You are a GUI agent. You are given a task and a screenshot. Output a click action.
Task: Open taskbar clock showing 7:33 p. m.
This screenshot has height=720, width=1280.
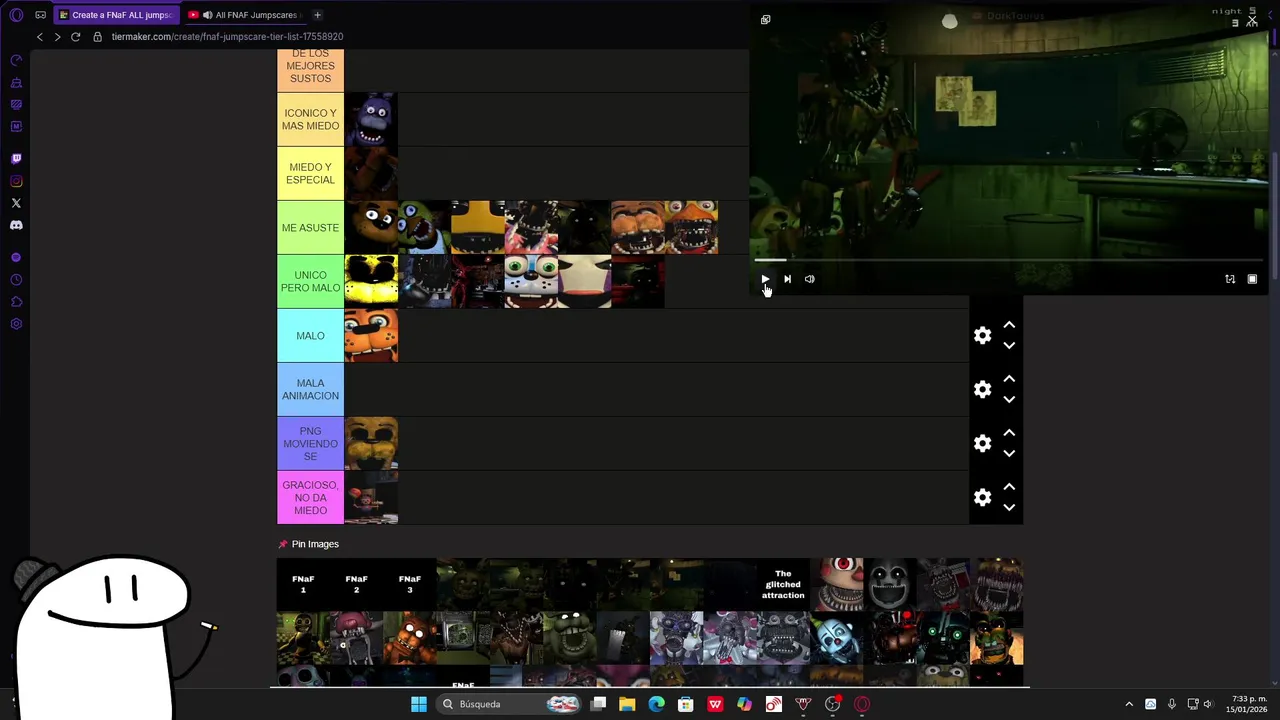coord(1248,704)
